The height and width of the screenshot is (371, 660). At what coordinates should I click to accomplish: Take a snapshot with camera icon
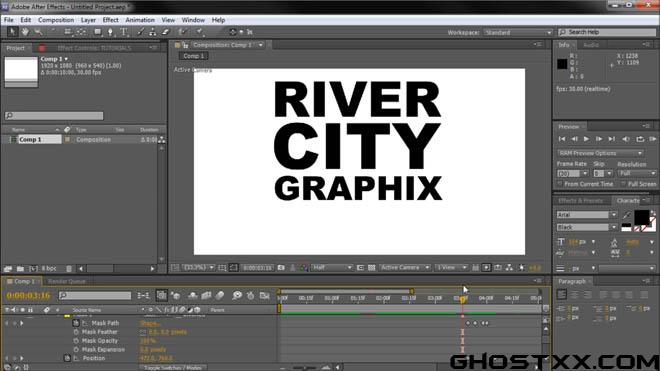click(x=281, y=268)
